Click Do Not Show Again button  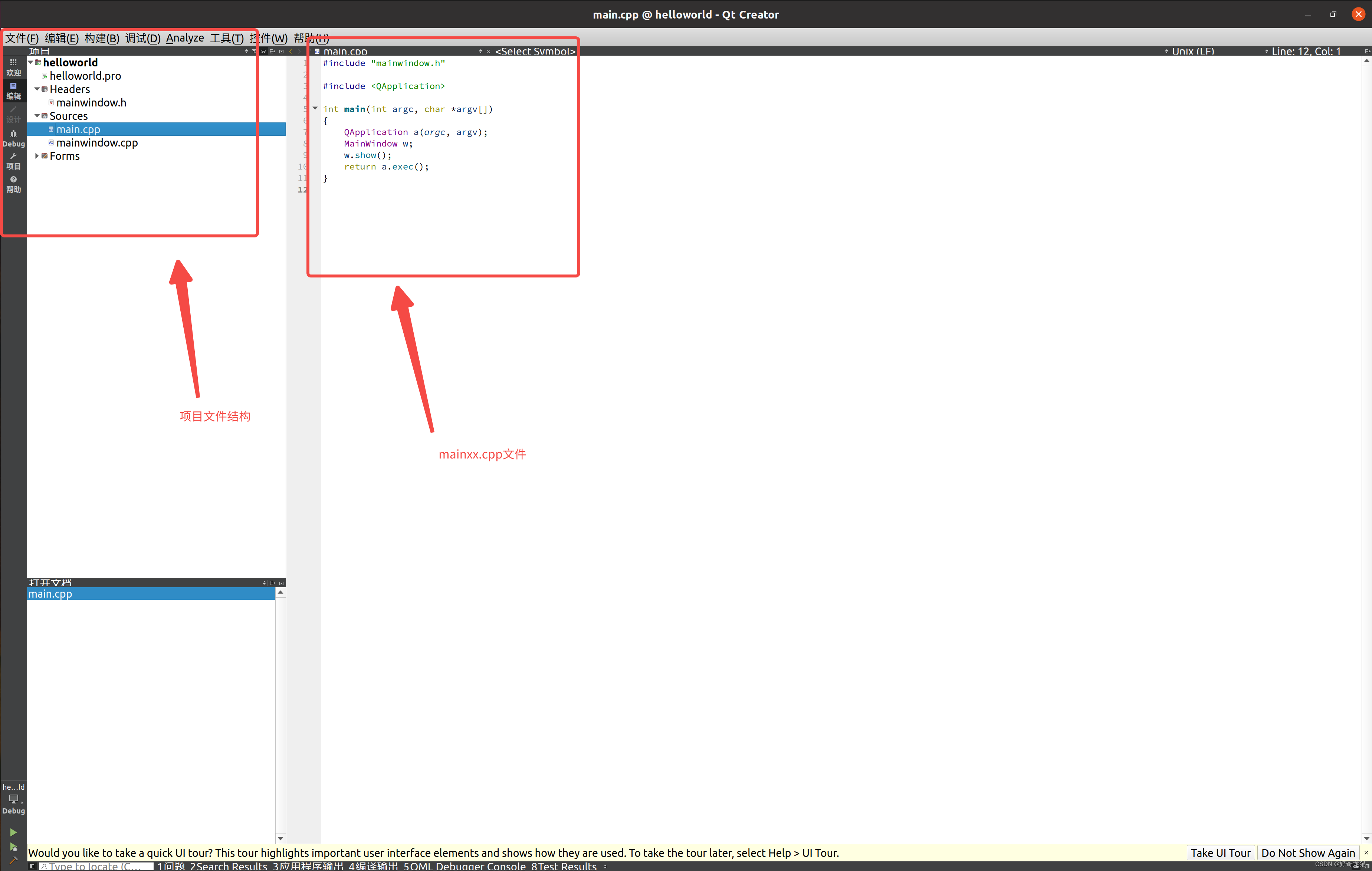tap(1307, 853)
